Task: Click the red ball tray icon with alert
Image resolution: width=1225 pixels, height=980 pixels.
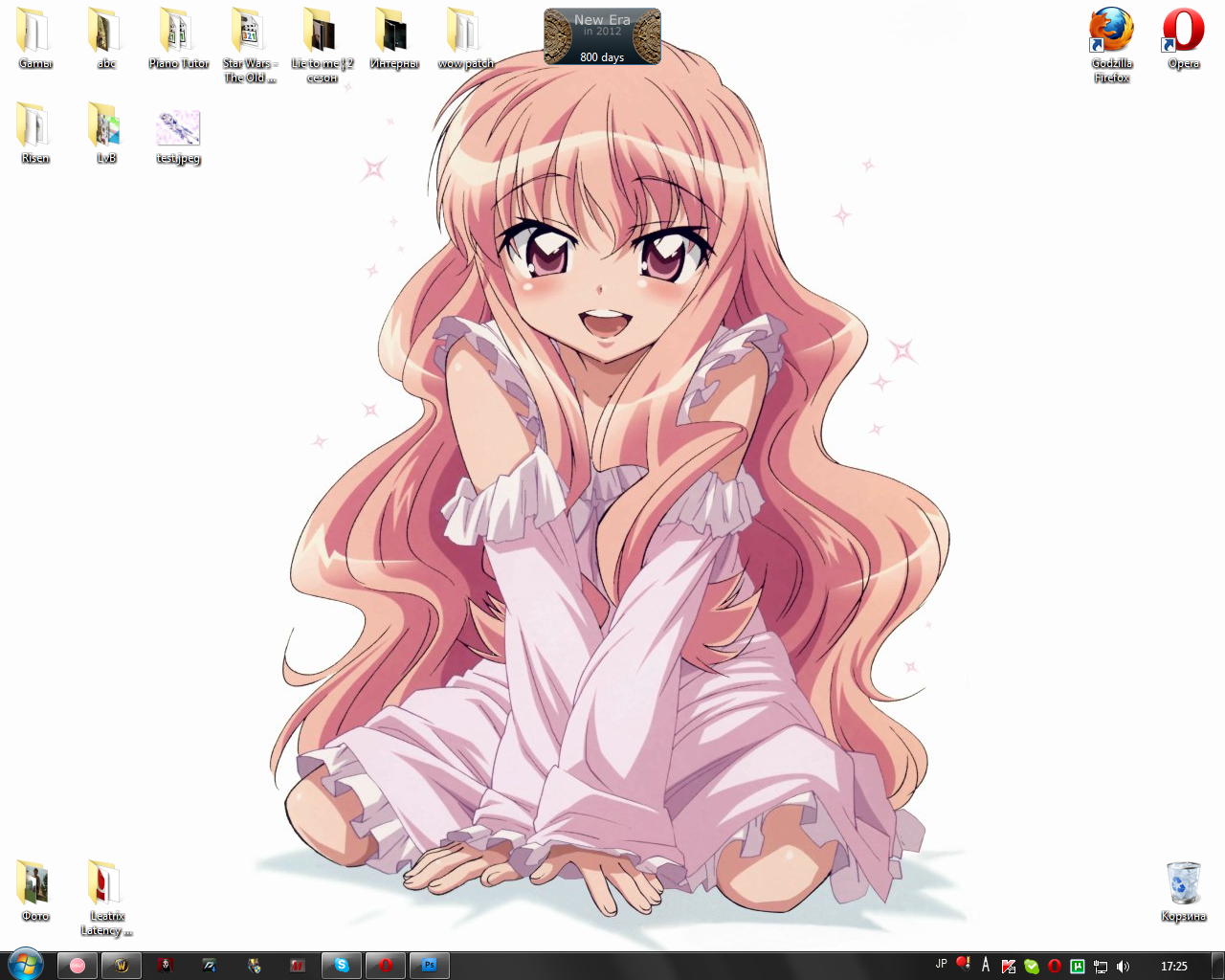Action: (964, 965)
